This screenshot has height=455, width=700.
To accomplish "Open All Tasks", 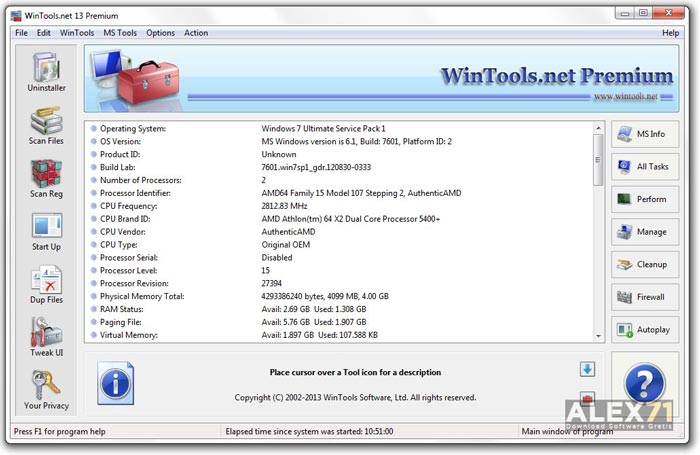I will click(645, 167).
